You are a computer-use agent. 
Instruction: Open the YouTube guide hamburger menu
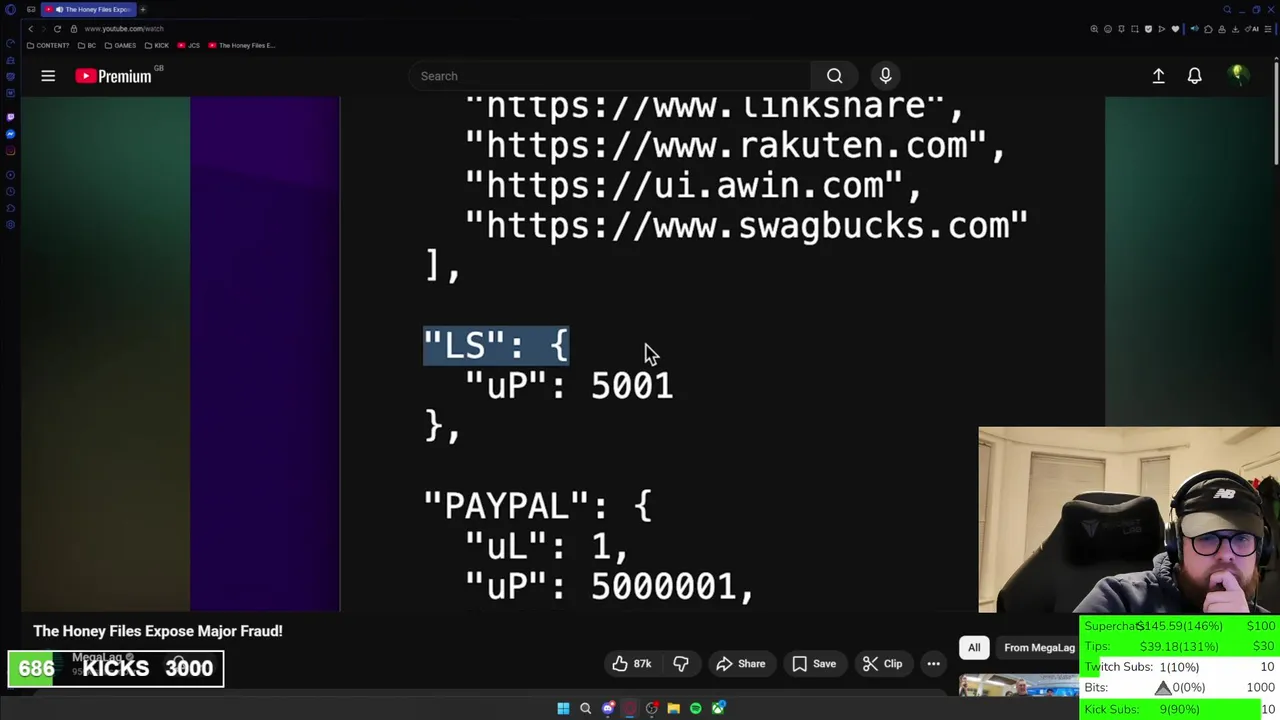48,76
